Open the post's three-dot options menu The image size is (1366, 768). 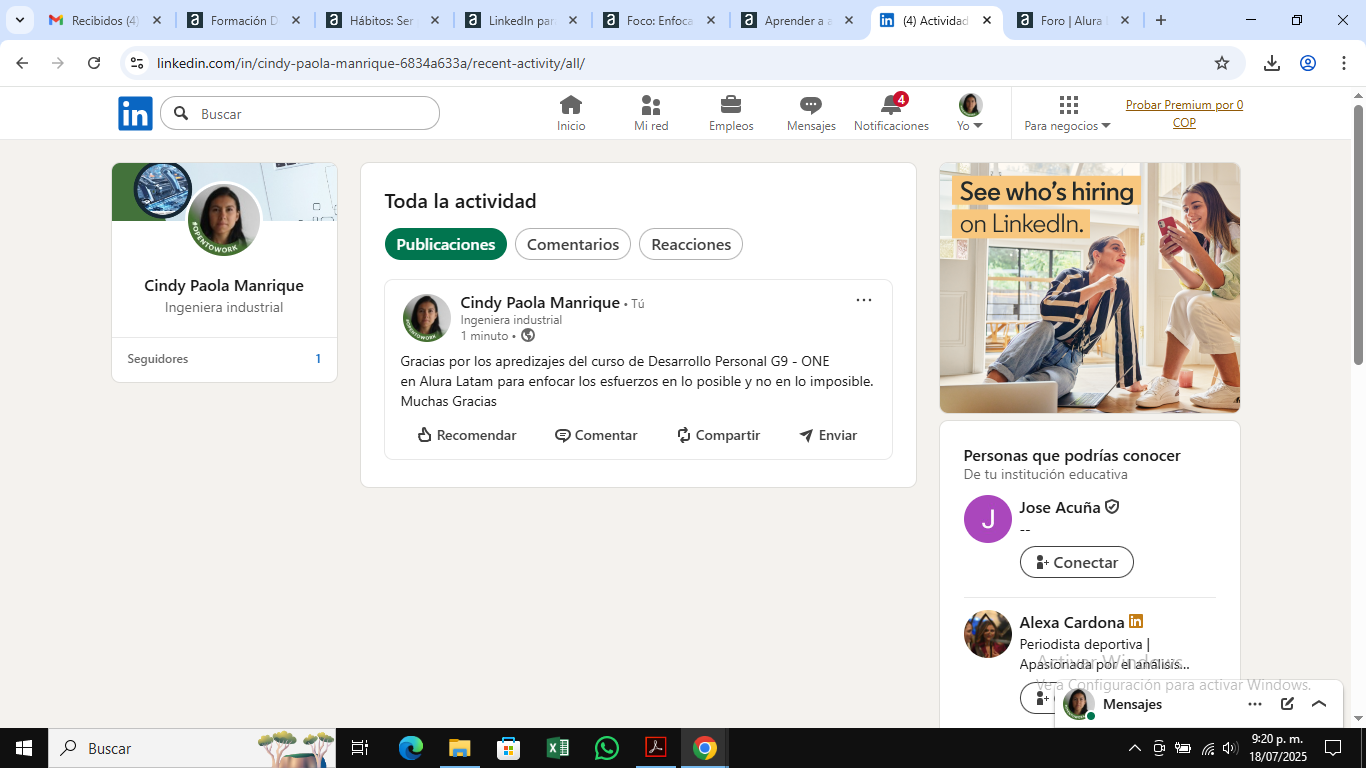pyautogui.click(x=864, y=300)
